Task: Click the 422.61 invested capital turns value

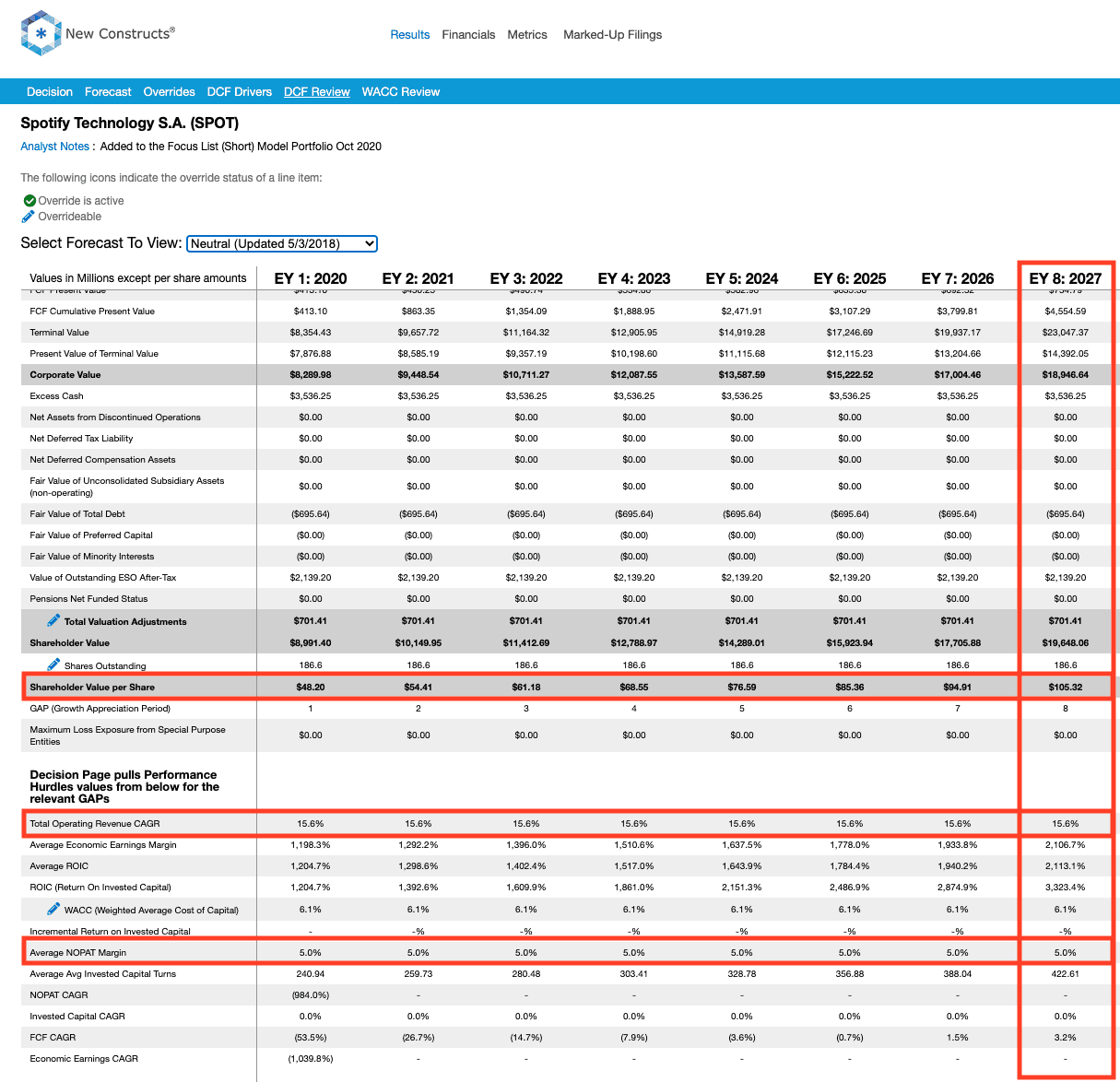Action: coord(1066,974)
